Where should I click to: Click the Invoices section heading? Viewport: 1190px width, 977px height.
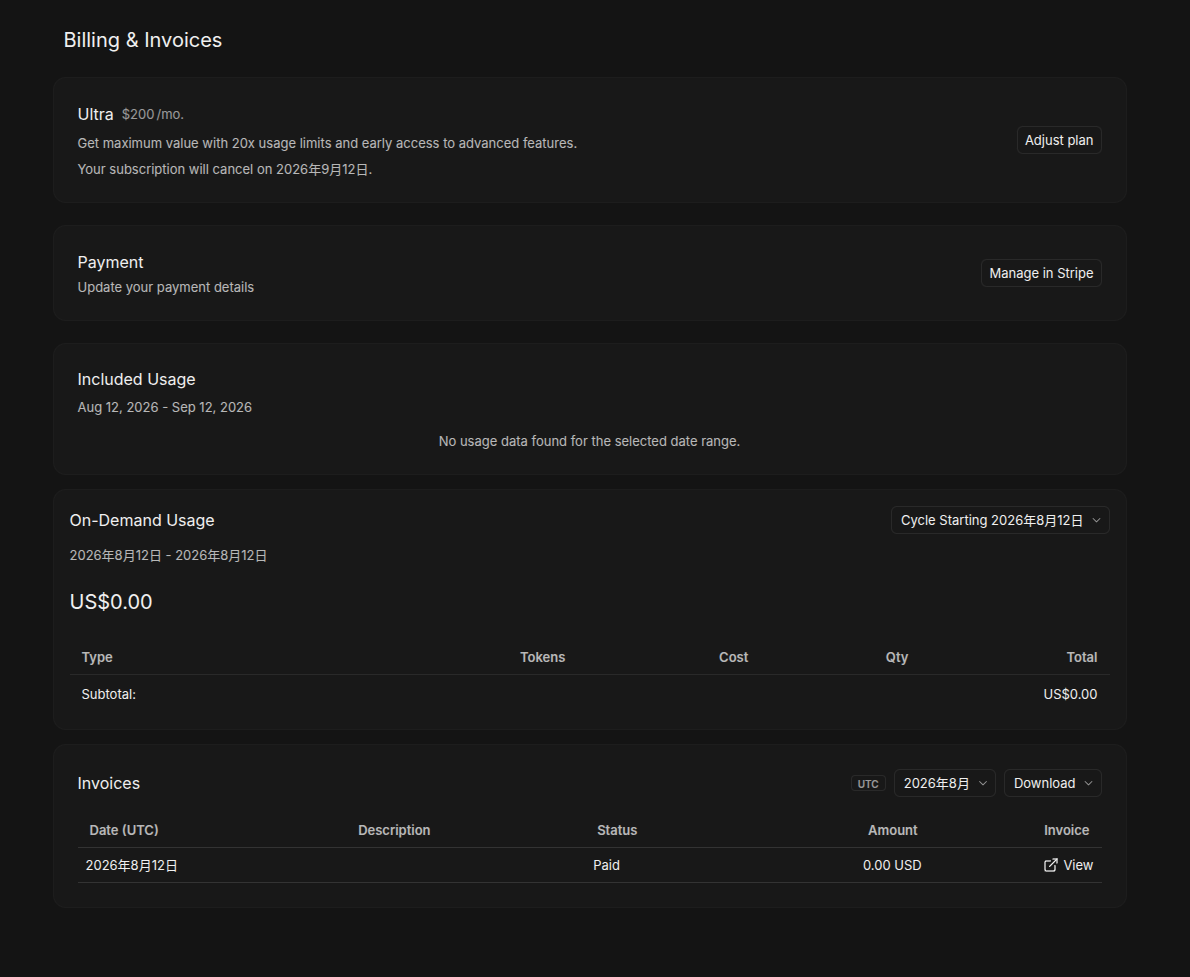click(x=109, y=783)
